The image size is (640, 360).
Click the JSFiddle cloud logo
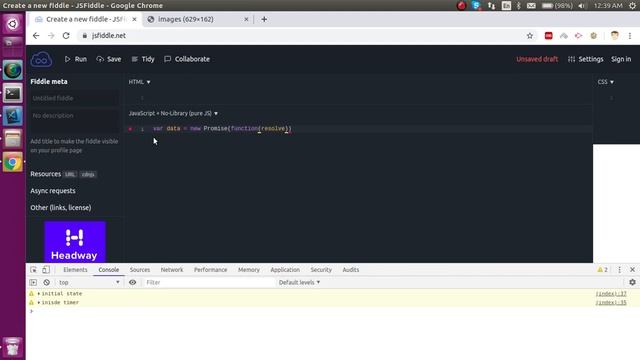coord(41,59)
